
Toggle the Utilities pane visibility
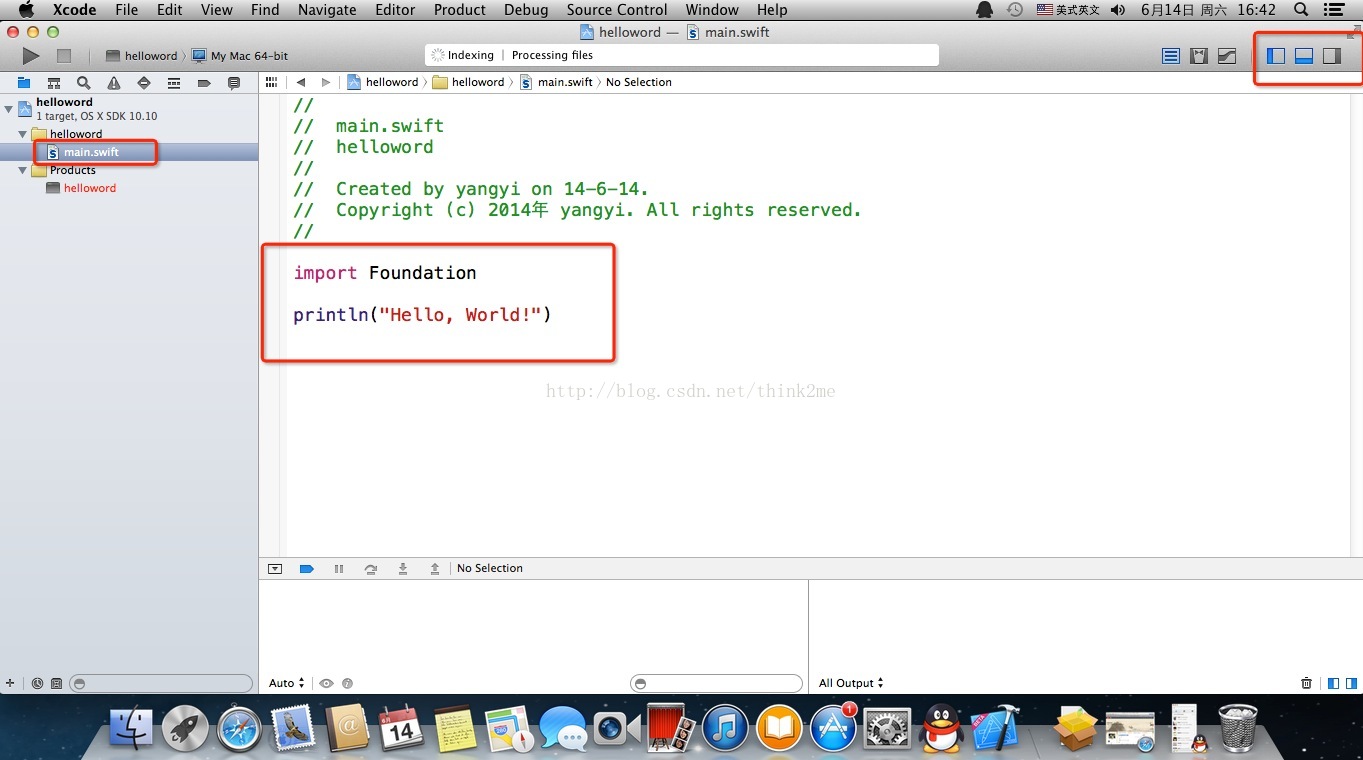pyautogui.click(x=1332, y=56)
